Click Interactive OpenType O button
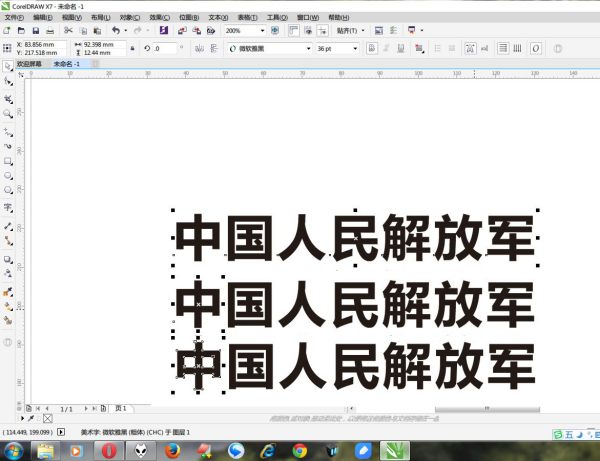This screenshot has height=461, width=600. 536,48
